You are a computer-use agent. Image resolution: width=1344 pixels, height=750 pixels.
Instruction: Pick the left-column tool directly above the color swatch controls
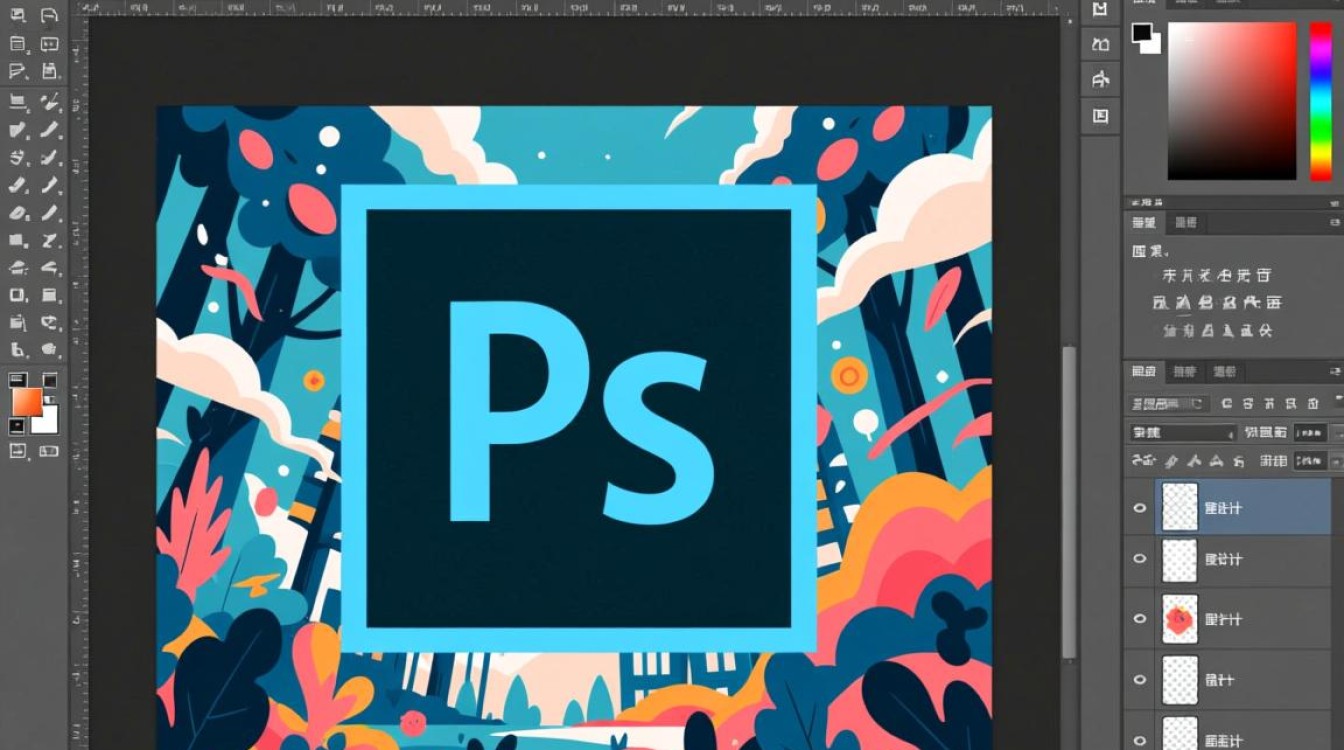[x=17, y=350]
